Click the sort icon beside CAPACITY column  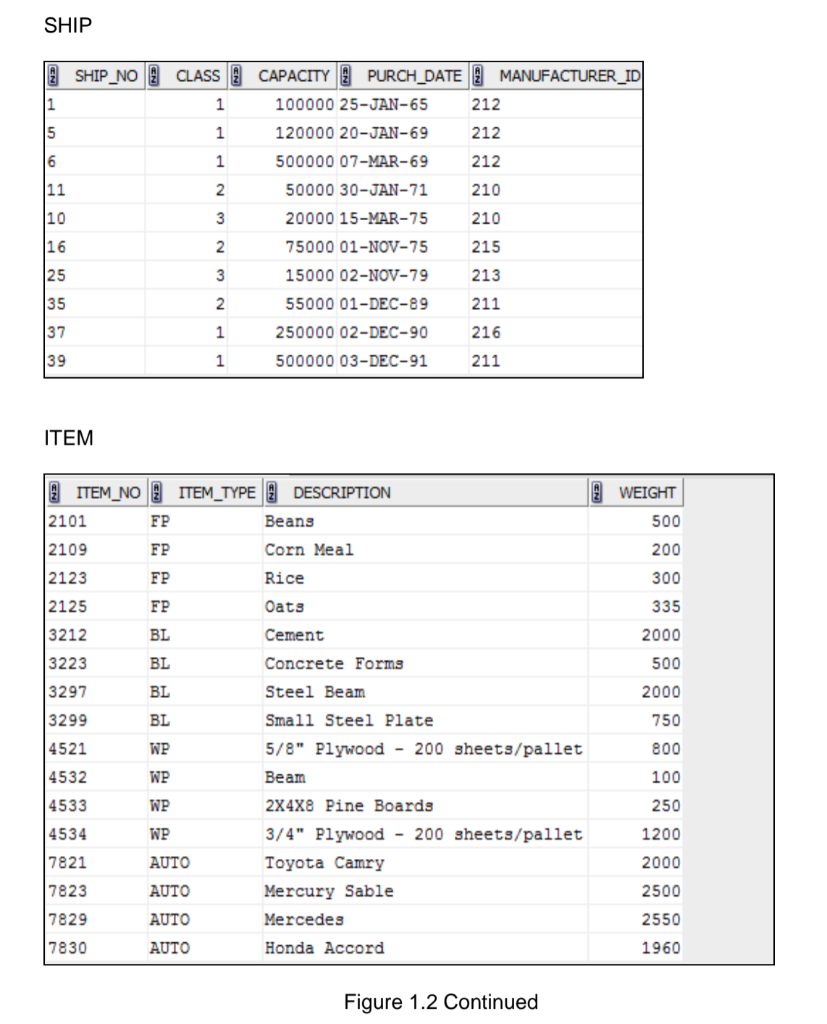tap(236, 75)
